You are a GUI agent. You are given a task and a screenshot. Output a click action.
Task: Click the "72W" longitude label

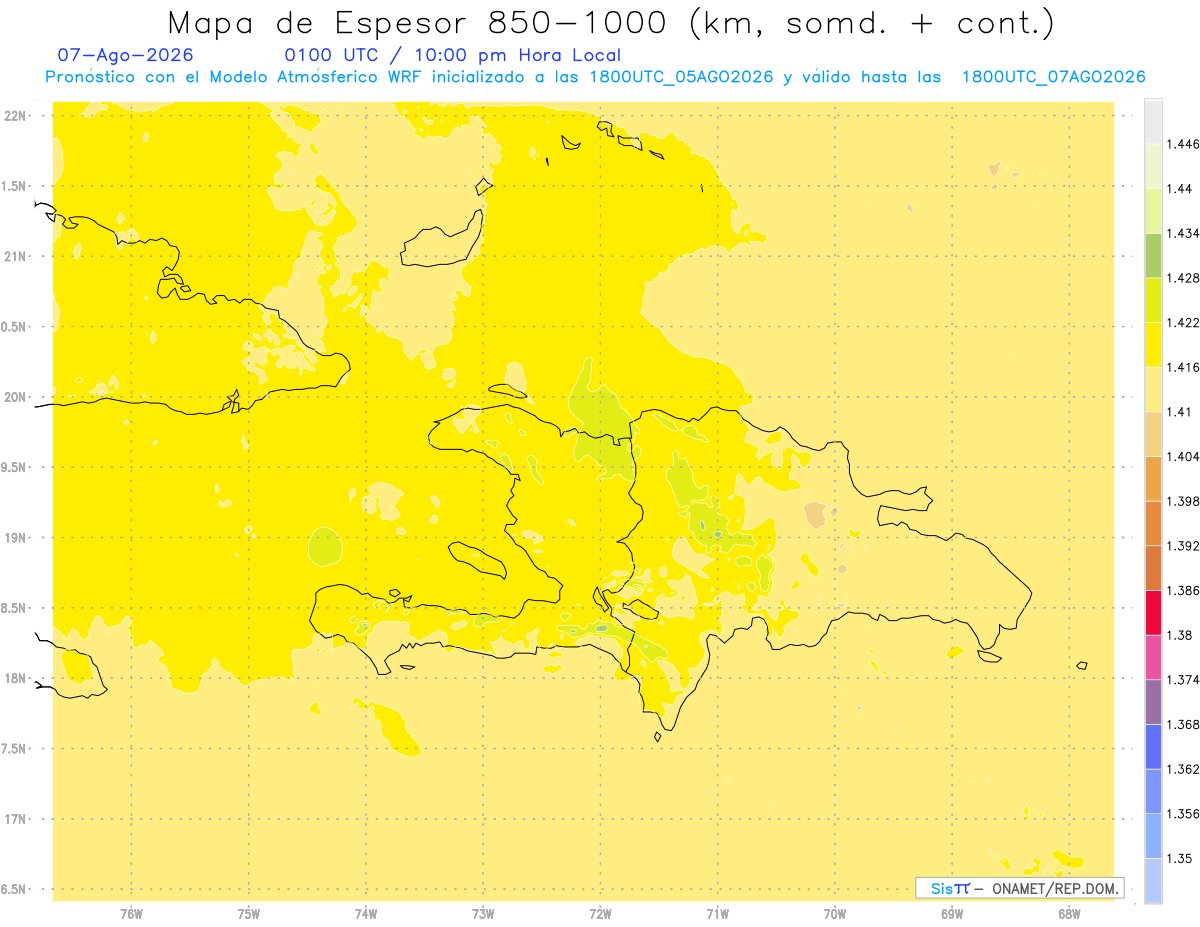[x=600, y=913]
